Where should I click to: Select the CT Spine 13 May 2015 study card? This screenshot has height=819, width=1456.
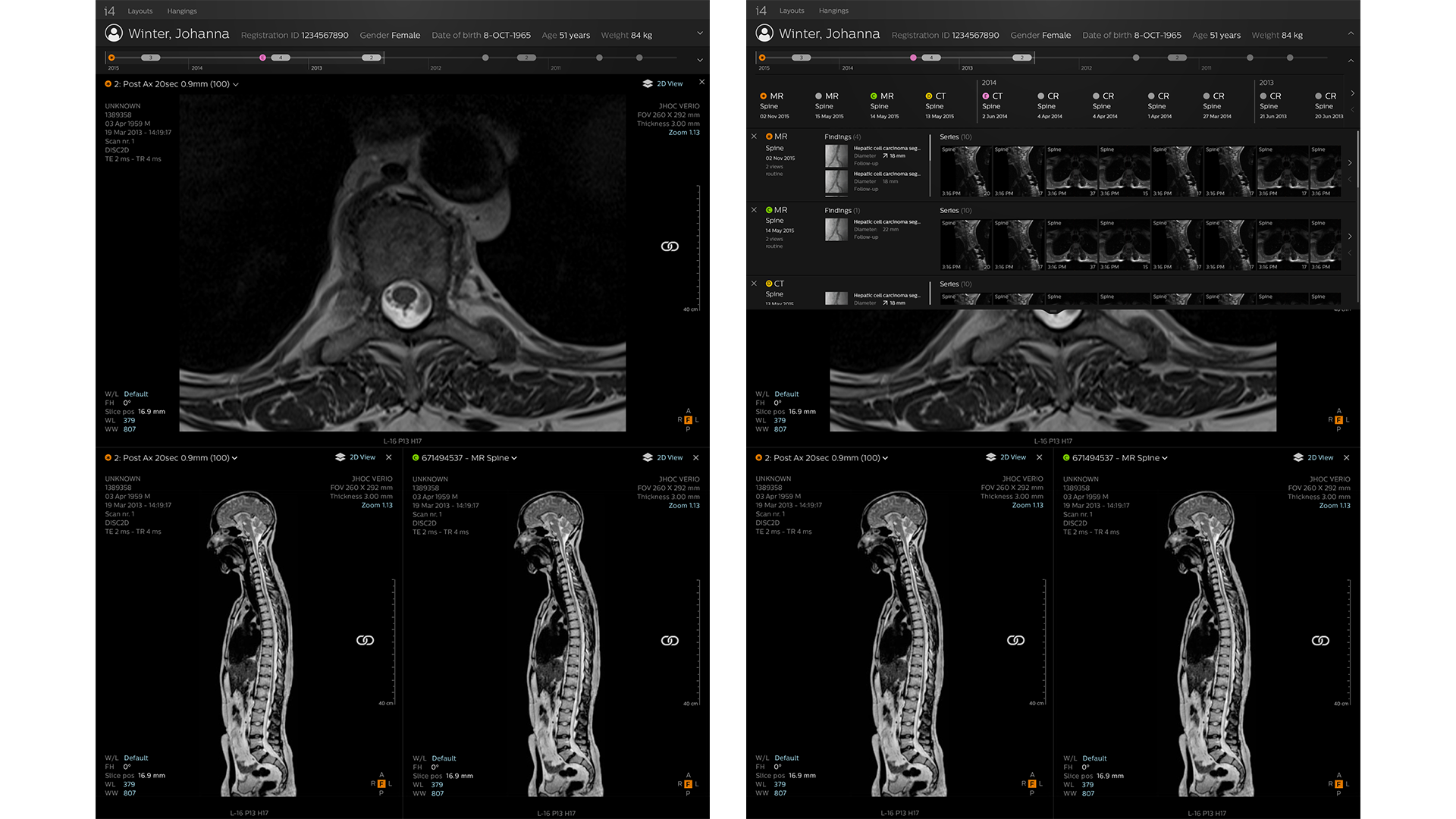[940, 105]
